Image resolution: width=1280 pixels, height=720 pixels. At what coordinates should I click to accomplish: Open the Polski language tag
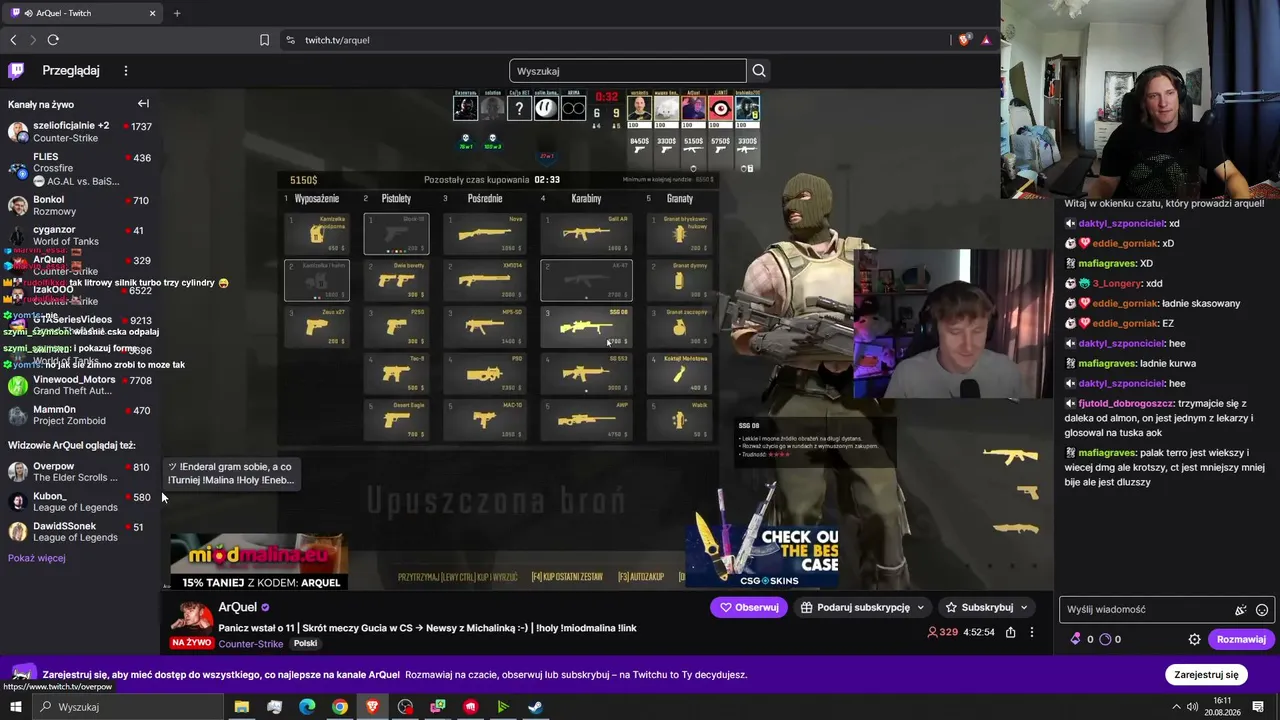click(x=305, y=644)
